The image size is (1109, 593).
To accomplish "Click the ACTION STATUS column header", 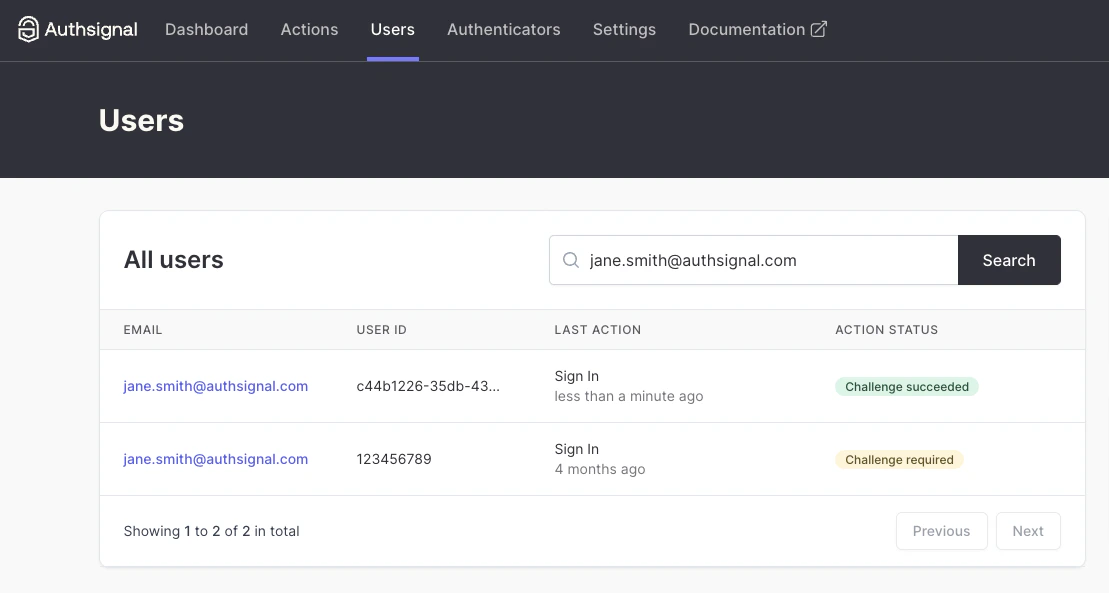I will pos(886,330).
